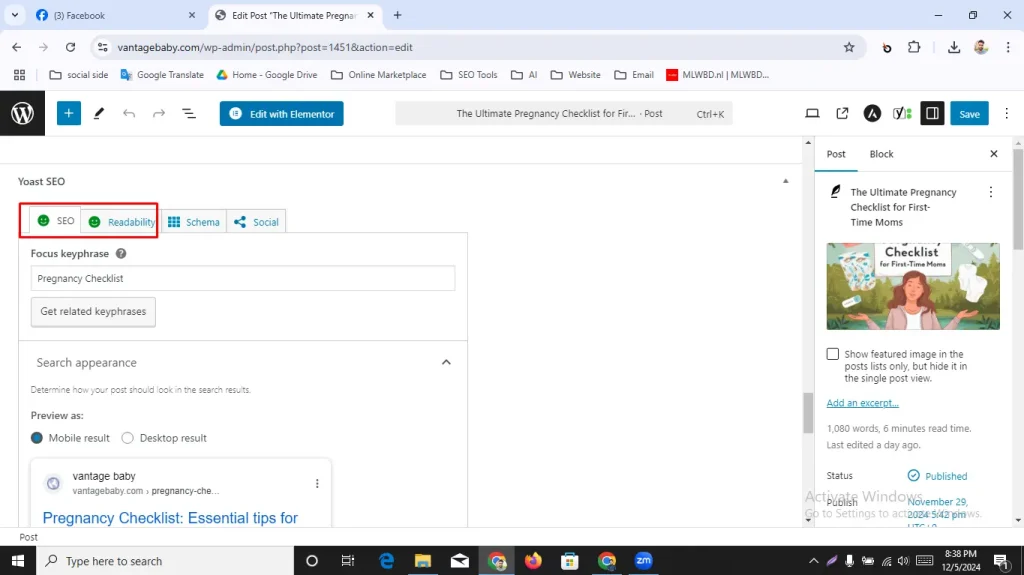The height and width of the screenshot is (575, 1024).
Task: Open the editor Options three-dot menu
Action: point(1006,113)
